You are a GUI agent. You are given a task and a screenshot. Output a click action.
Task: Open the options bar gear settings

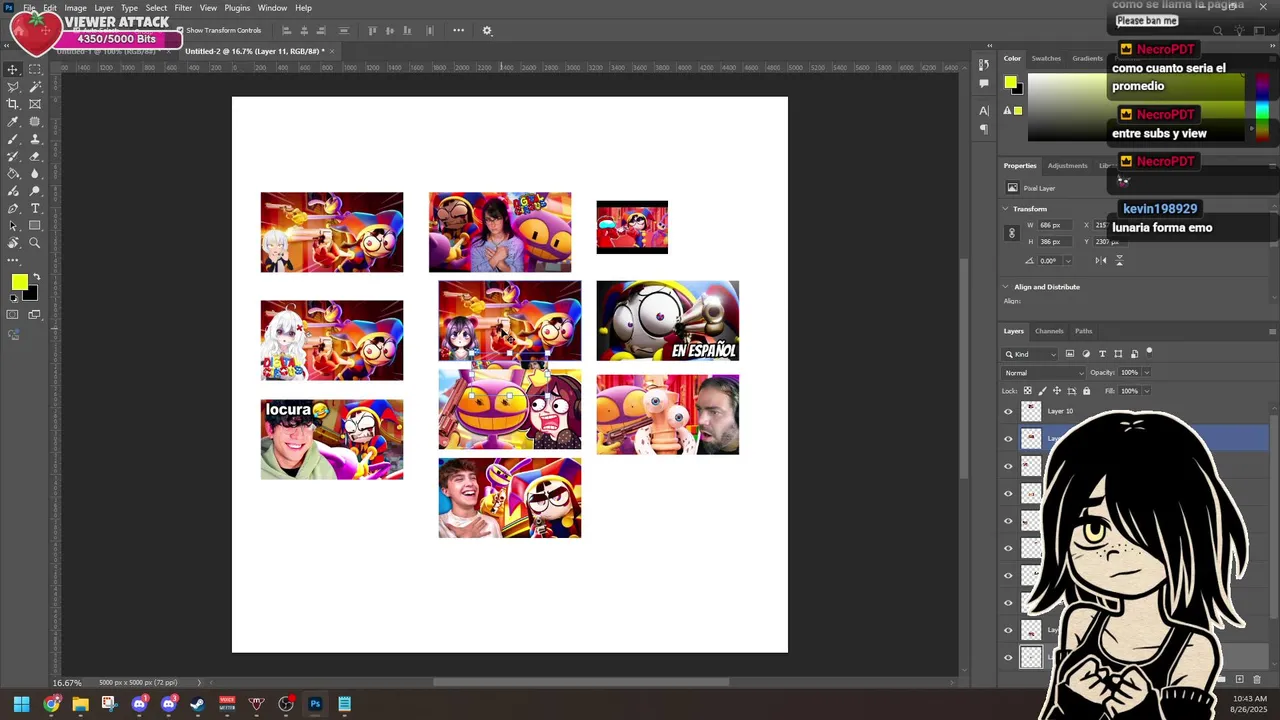pos(487,30)
